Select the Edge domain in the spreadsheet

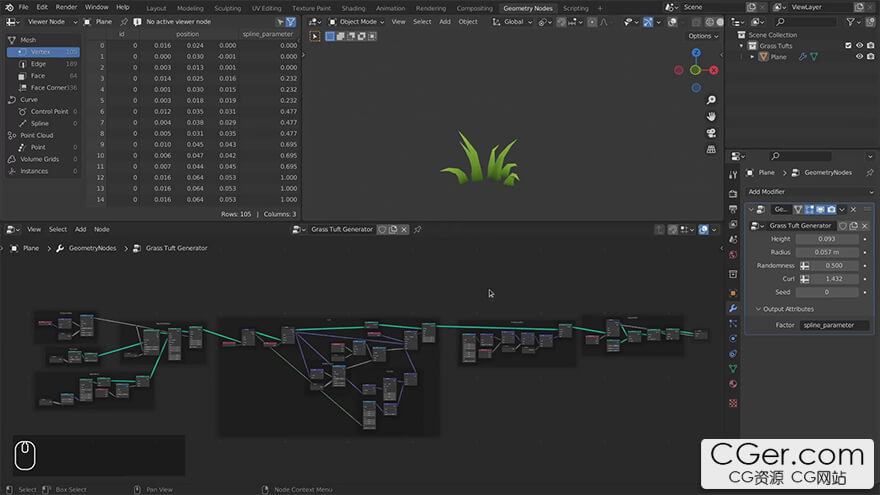point(39,64)
